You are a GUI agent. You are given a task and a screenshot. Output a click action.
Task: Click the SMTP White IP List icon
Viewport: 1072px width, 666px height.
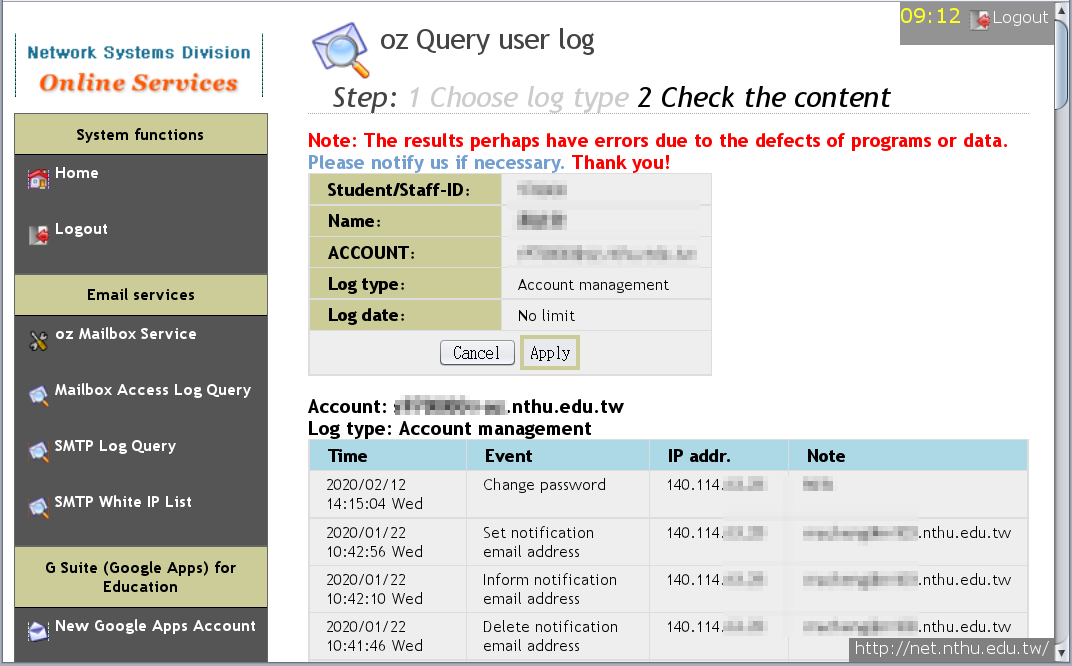coord(38,508)
